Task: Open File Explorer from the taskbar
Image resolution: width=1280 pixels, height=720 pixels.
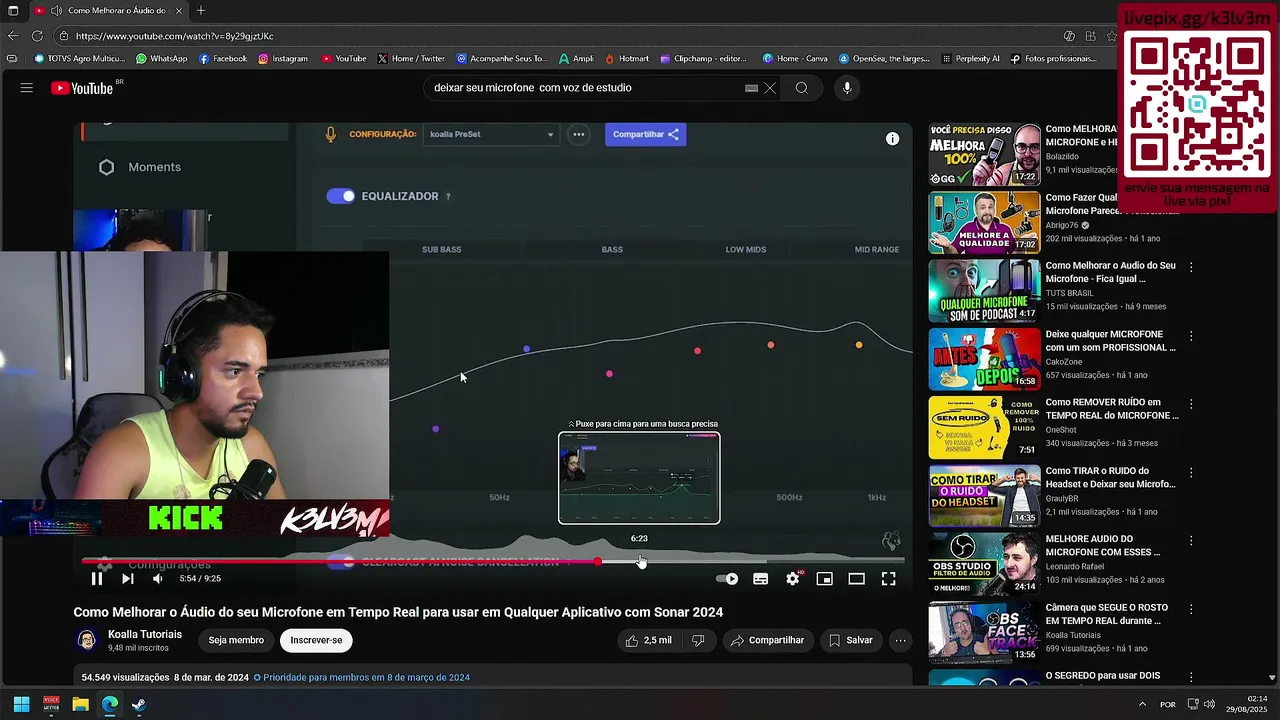Action: pos(80,704)
